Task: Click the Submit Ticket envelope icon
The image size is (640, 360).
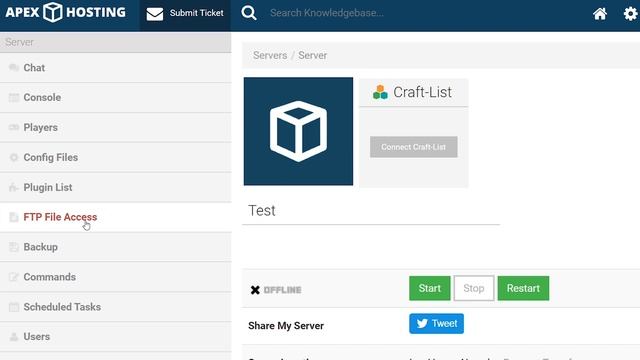Action: tap(155, 13)
